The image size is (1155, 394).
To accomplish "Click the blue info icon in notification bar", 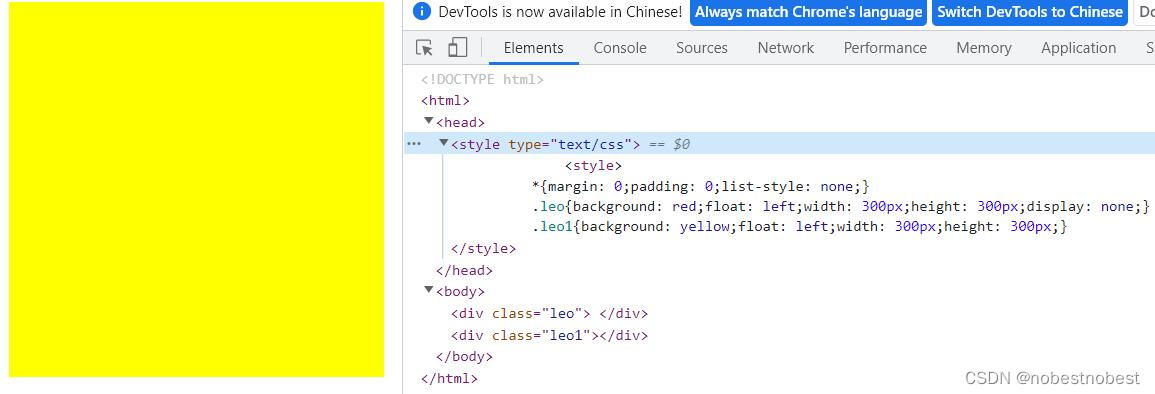I will pyautogui.click(x=421, y=12).
